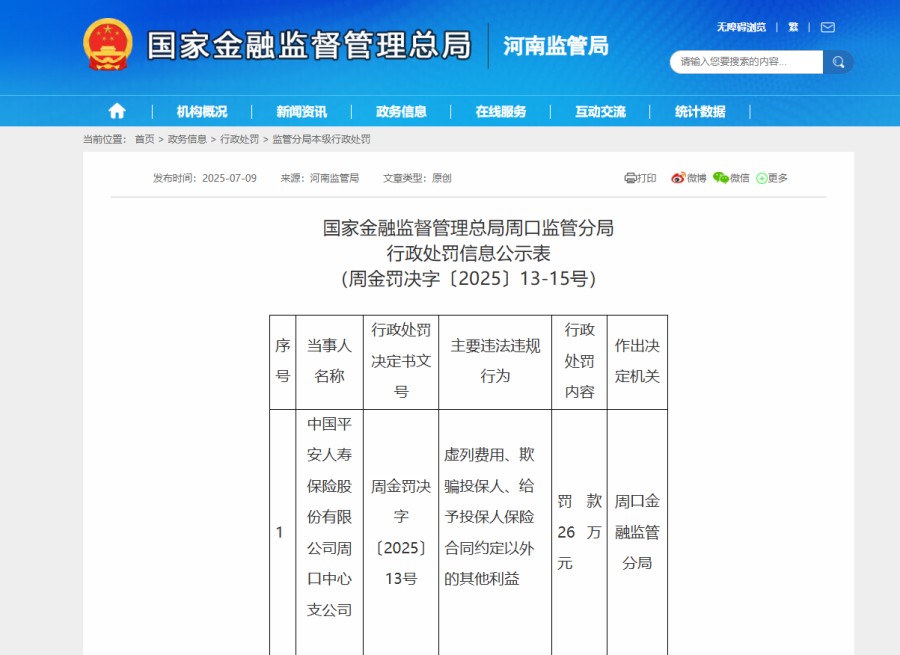Toggle 繁 traditional Chinese display
Screen dimensions: 900x655
point(793,27)
